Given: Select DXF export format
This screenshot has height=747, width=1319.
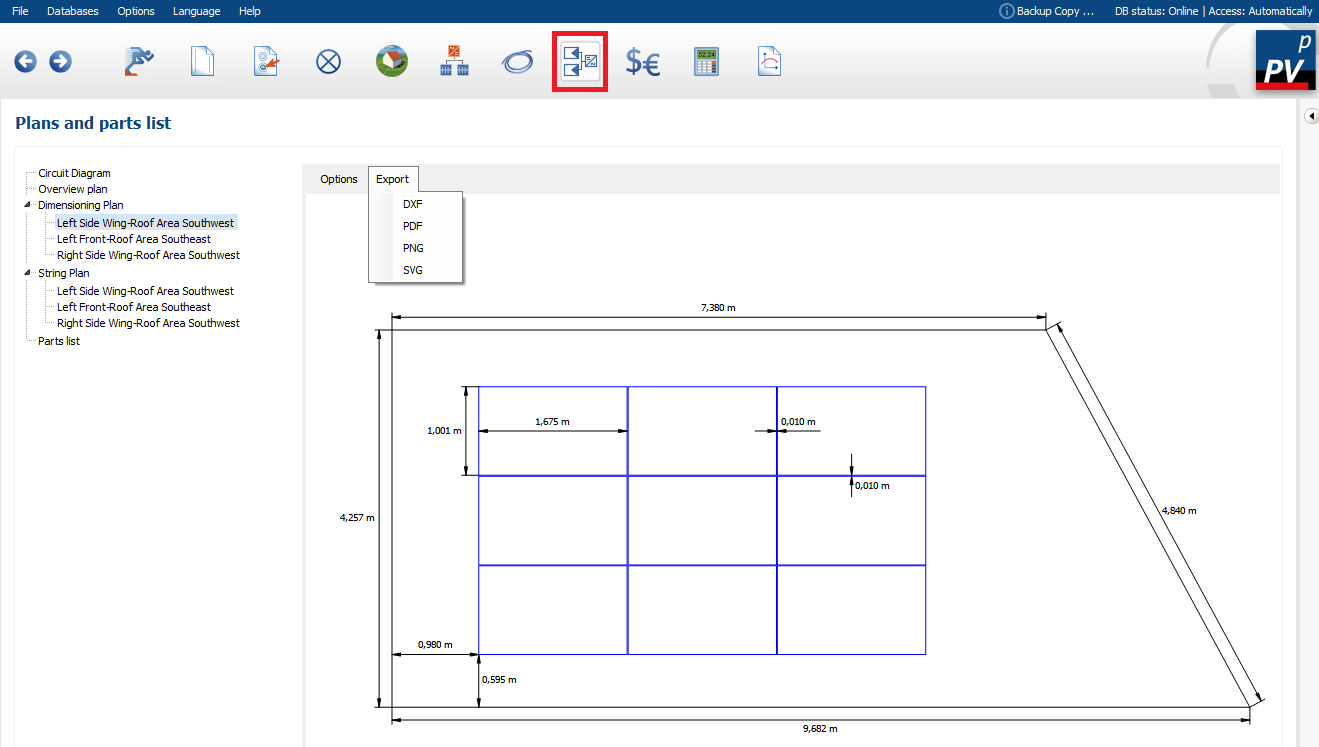Looking at the screenshot, I should [412, 204].
